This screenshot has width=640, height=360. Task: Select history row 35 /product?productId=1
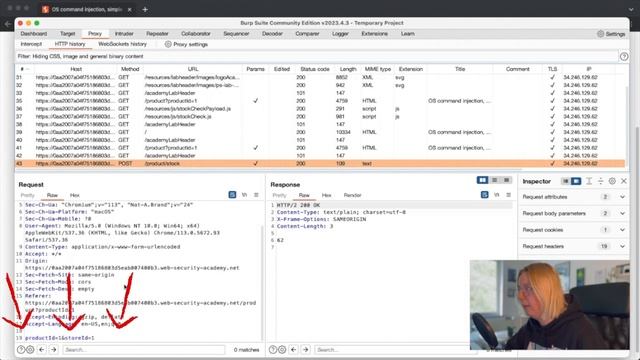point(320,101)
